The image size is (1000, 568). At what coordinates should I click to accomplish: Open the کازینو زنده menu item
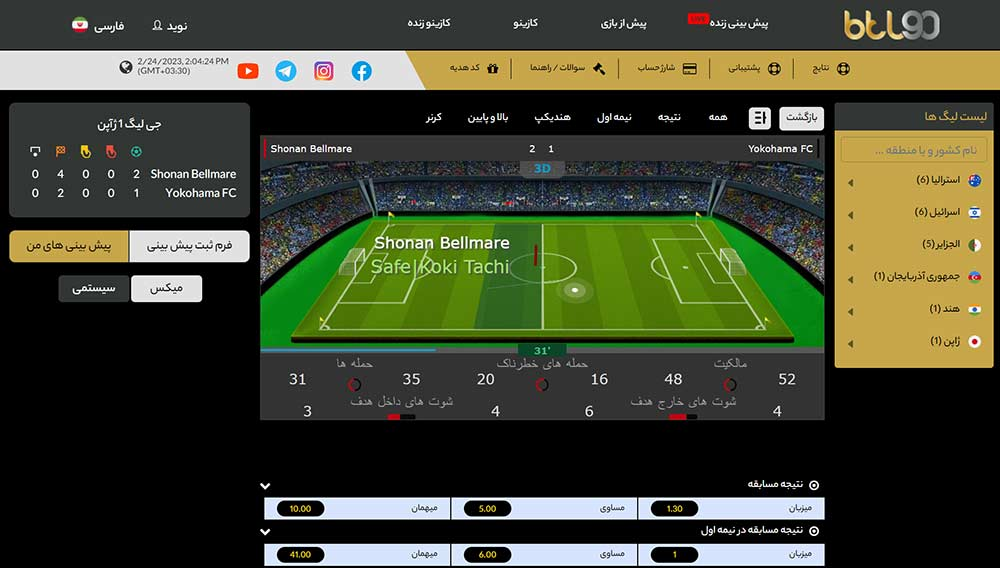tap(429, 23)
